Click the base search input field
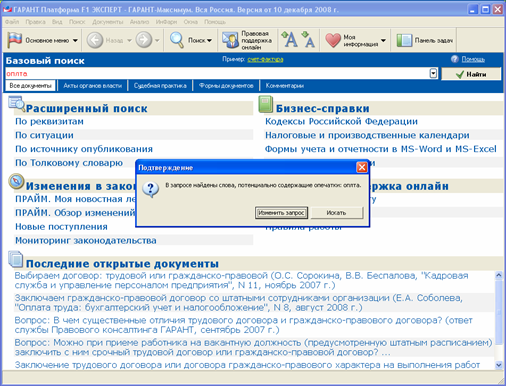This screenshot has width=506, height=386. 217,73
